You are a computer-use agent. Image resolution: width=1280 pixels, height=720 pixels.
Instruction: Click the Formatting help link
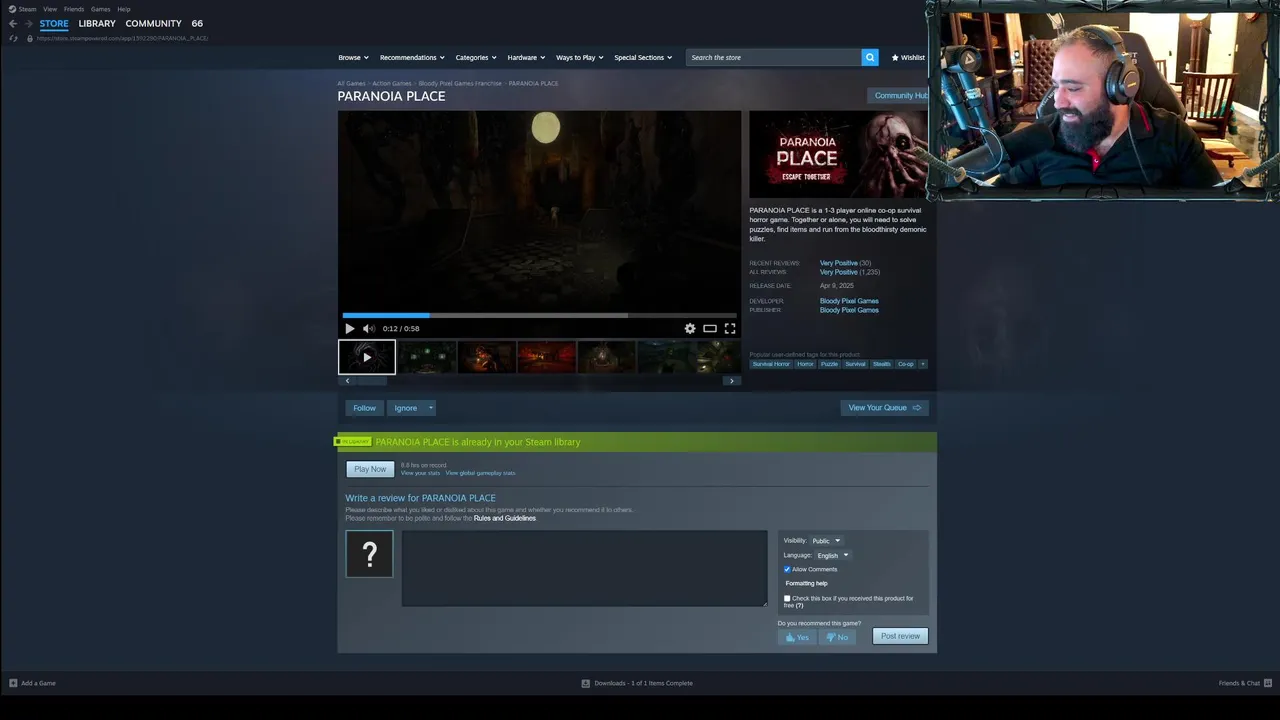point(806,583)
